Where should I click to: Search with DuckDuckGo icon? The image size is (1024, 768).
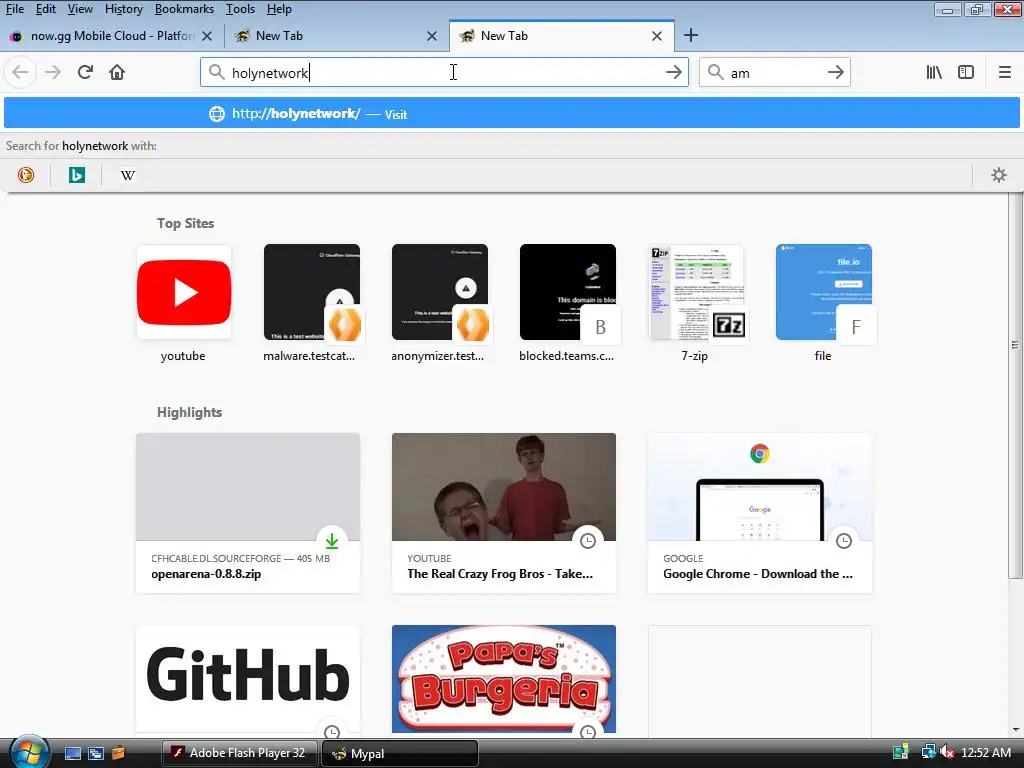(26, 175)
